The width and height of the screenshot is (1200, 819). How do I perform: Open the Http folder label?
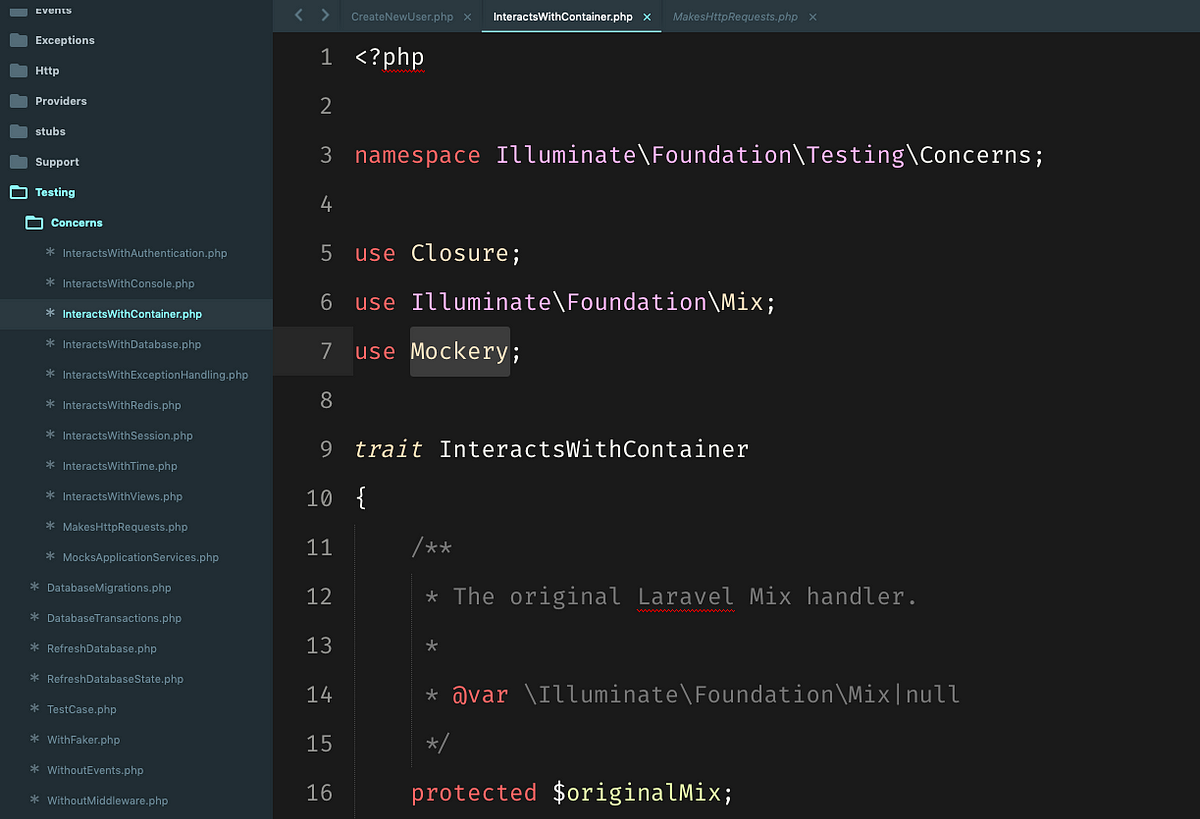point(47,71)
